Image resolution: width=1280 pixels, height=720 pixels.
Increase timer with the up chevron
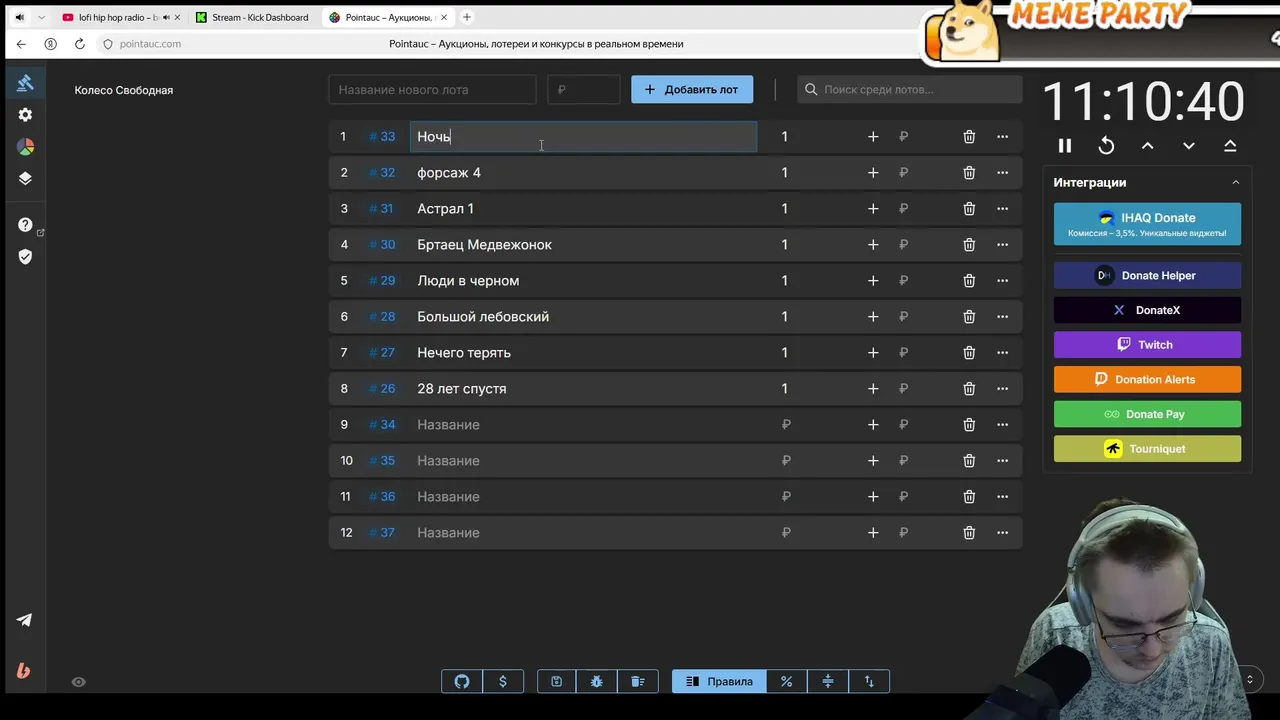click(x=1147, y=146)
